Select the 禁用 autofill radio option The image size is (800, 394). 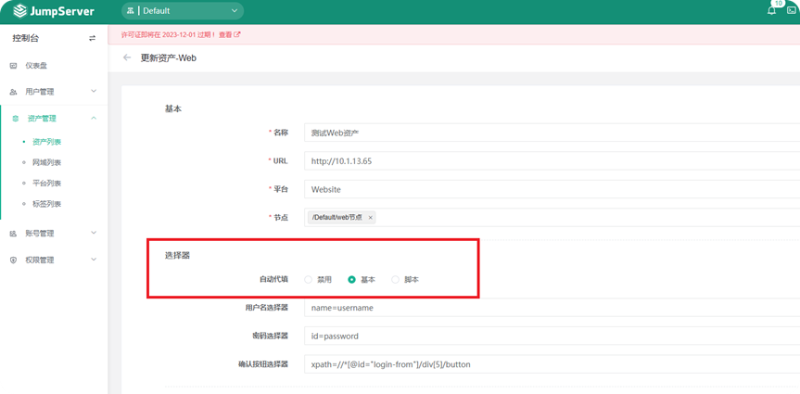[x=308, y=280]
